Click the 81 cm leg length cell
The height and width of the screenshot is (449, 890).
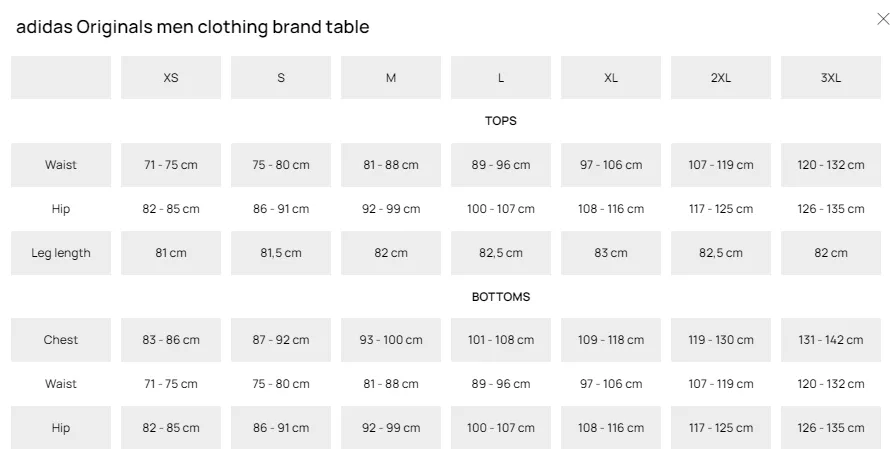click(x=171, y=253)
